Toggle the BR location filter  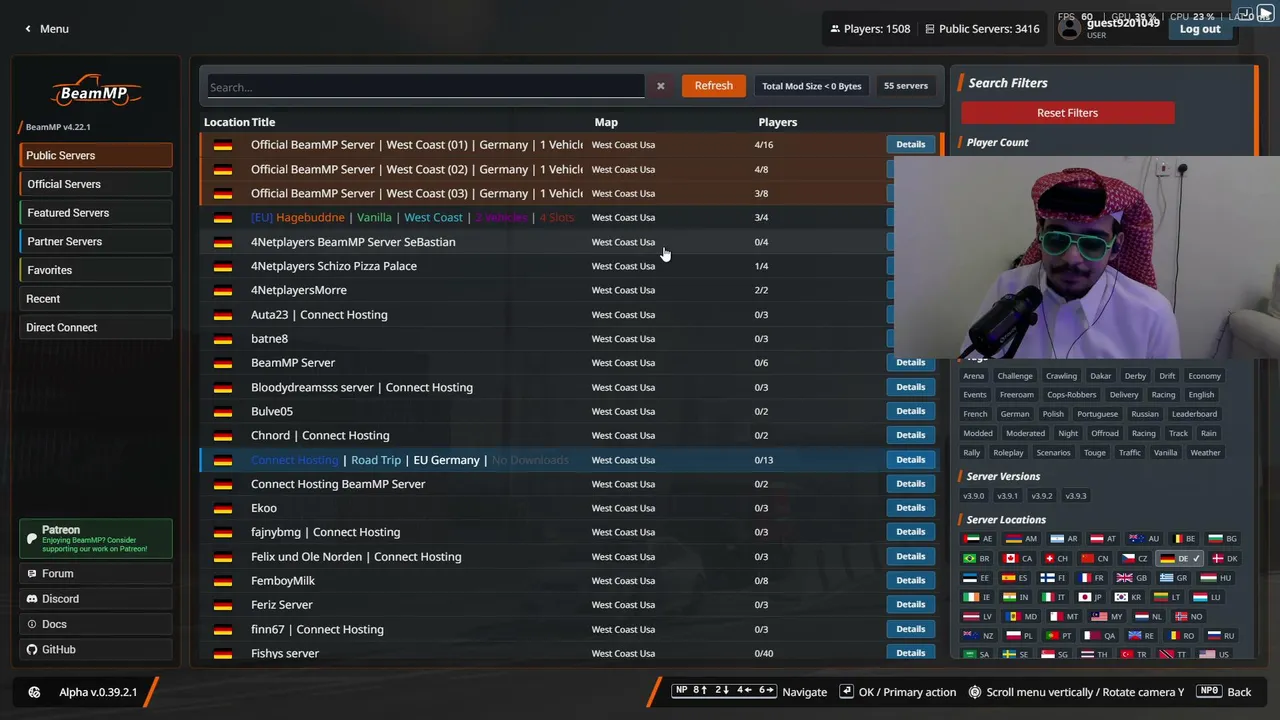pyautogui.click(x=977, y=558)
